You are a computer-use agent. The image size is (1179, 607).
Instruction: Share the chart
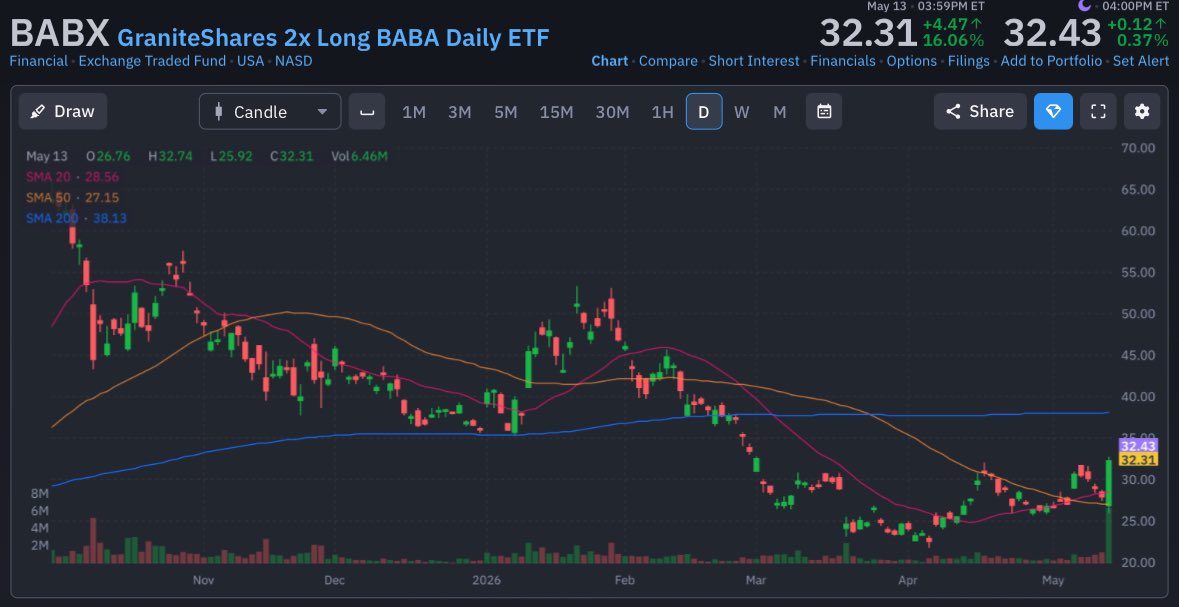[980, 111]
